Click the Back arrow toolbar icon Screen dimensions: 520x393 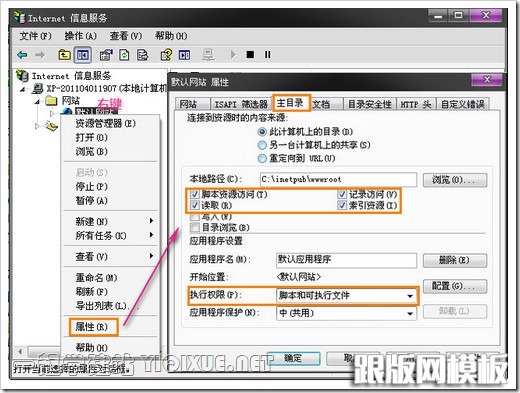(22, 54)
